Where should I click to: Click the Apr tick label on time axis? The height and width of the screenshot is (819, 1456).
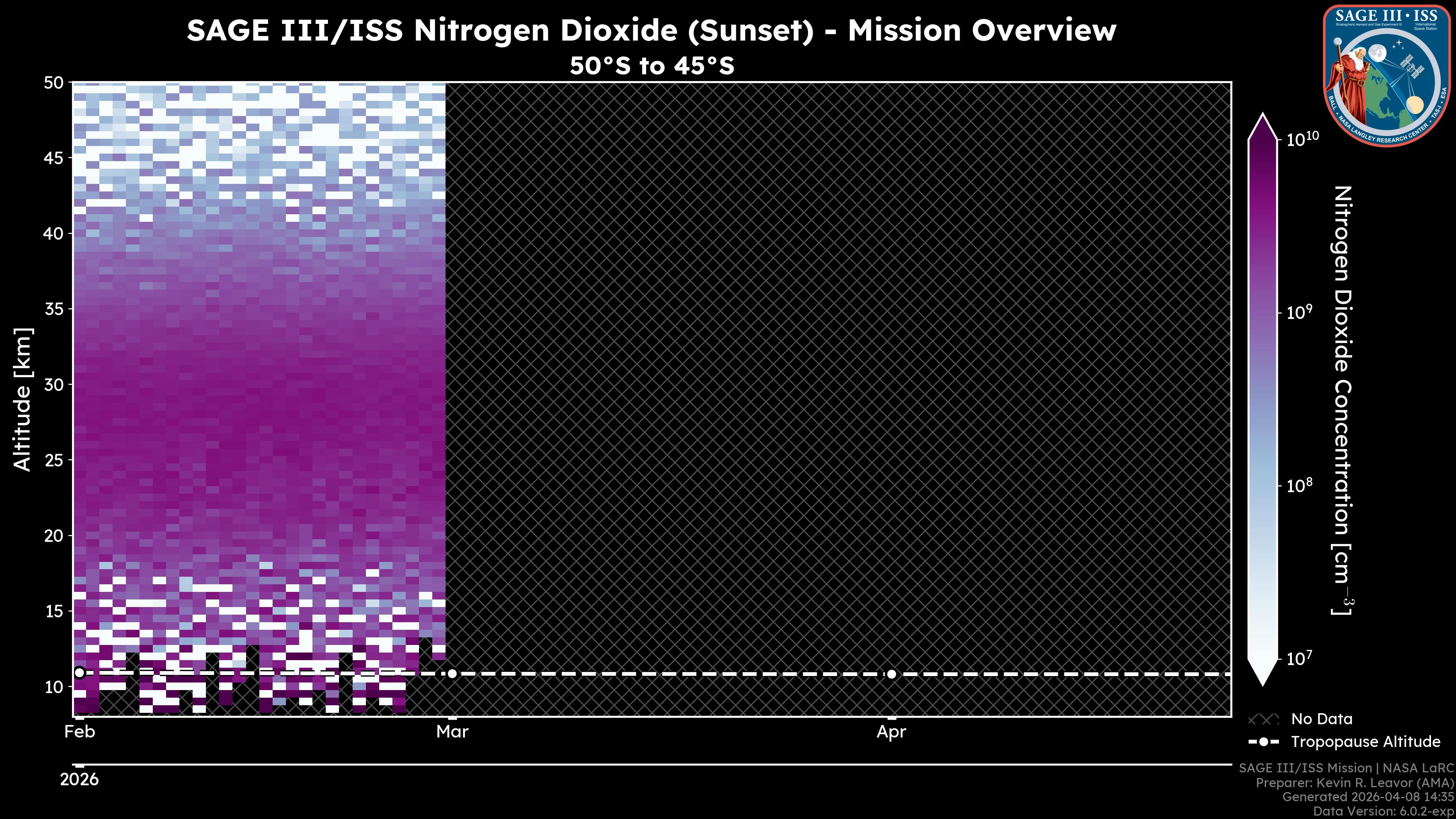click(891, 732)
